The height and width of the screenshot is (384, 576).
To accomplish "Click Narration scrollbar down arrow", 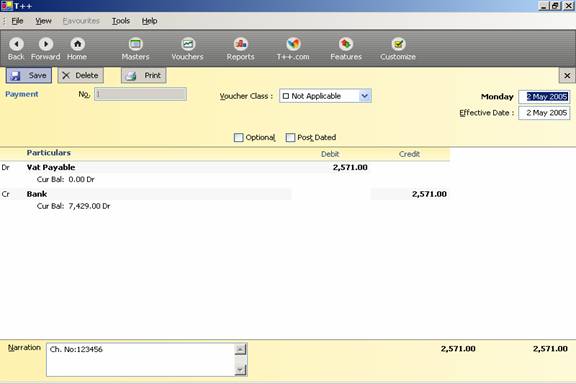I will [240, 370].
